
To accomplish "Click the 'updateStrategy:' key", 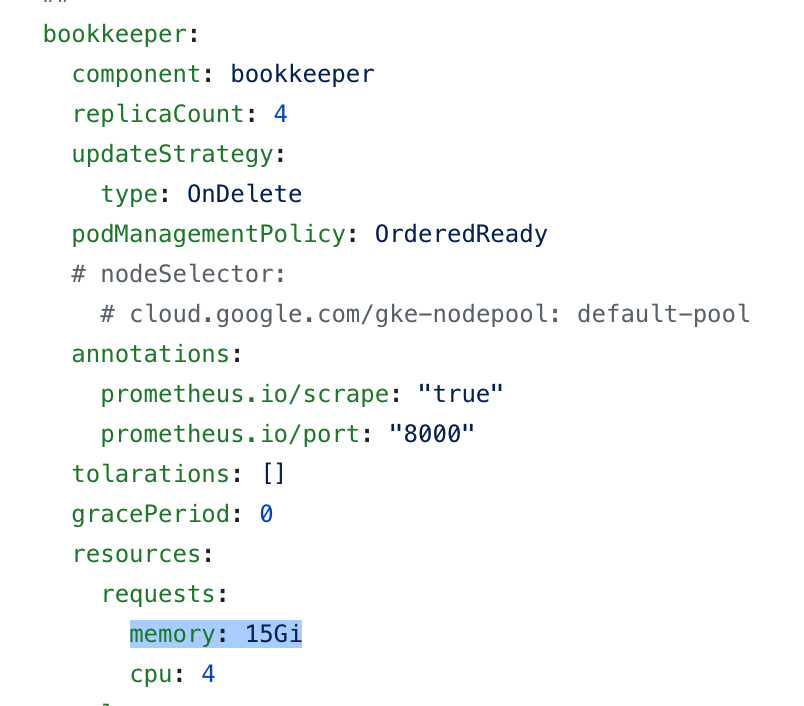I will 178,155.
